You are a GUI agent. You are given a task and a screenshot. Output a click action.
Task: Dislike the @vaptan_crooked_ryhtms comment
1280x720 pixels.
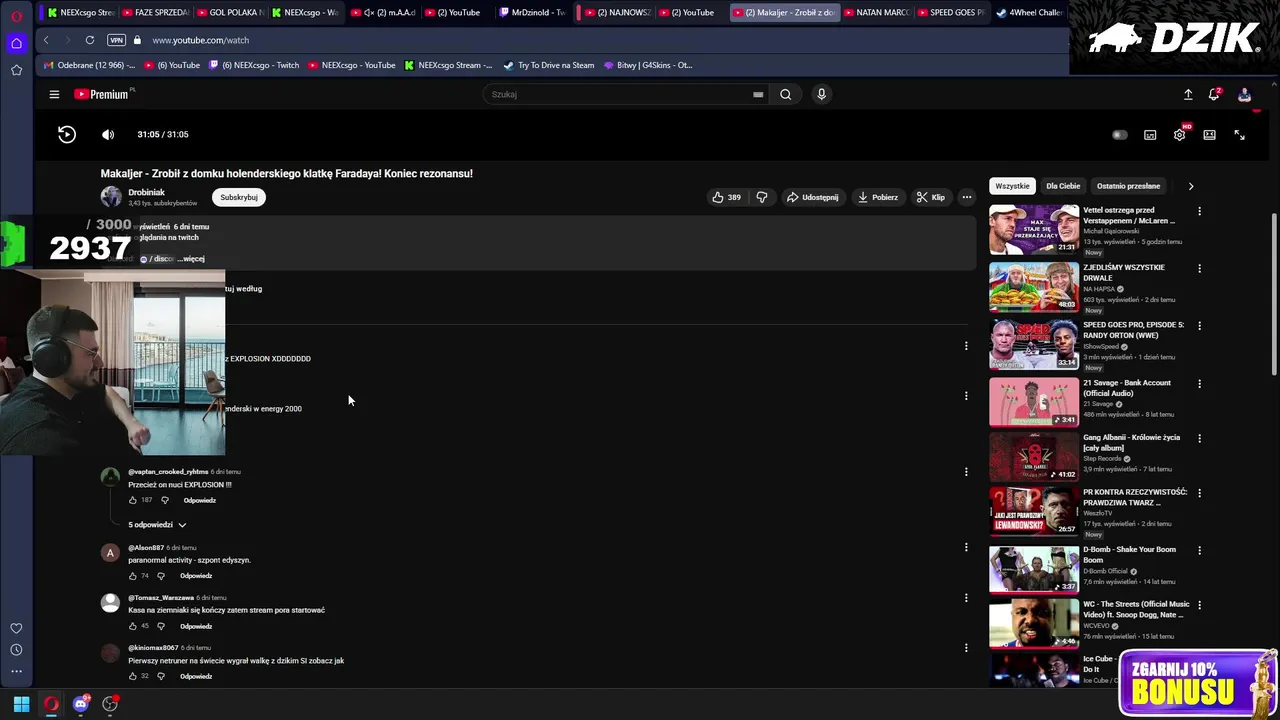pos(165,500)
